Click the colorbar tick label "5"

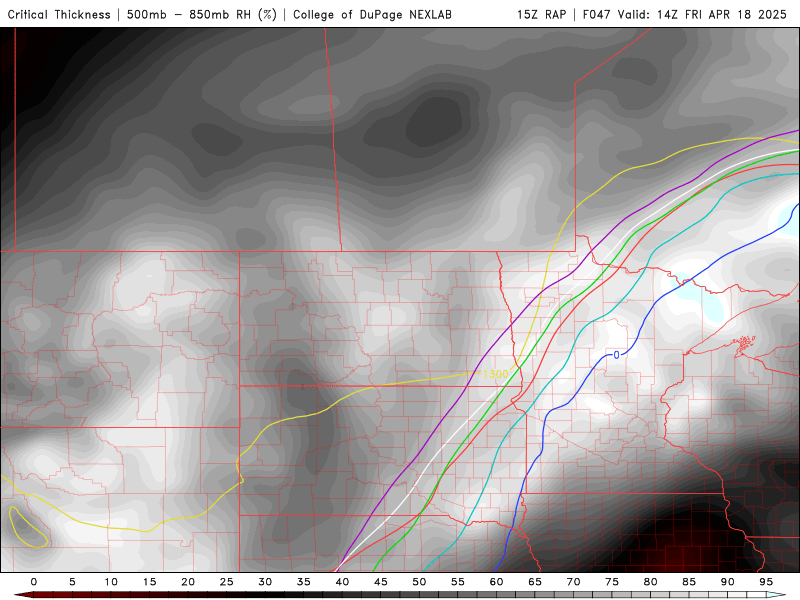click(x=72, y=582)
